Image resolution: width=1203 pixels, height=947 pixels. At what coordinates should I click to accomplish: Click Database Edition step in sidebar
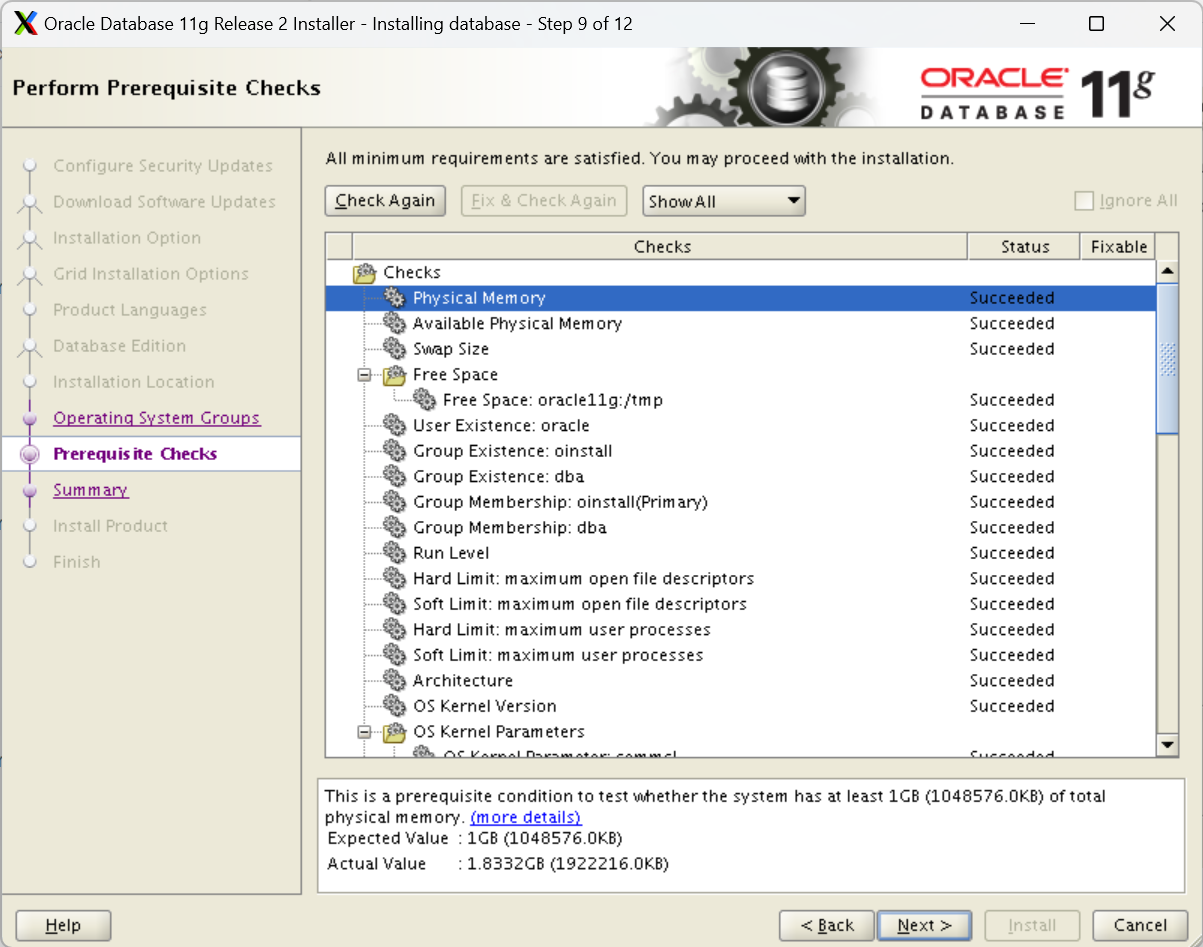point(119,346)
